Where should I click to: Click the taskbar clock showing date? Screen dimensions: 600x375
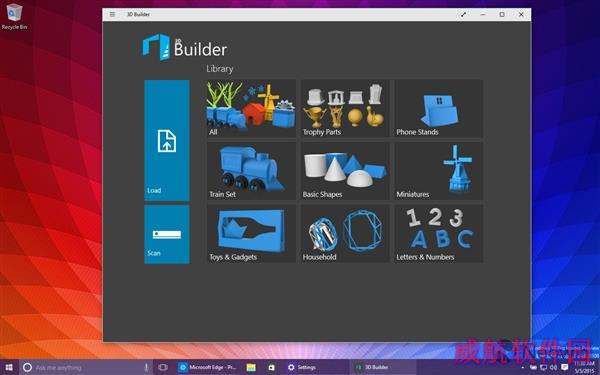tap(584, 368)
